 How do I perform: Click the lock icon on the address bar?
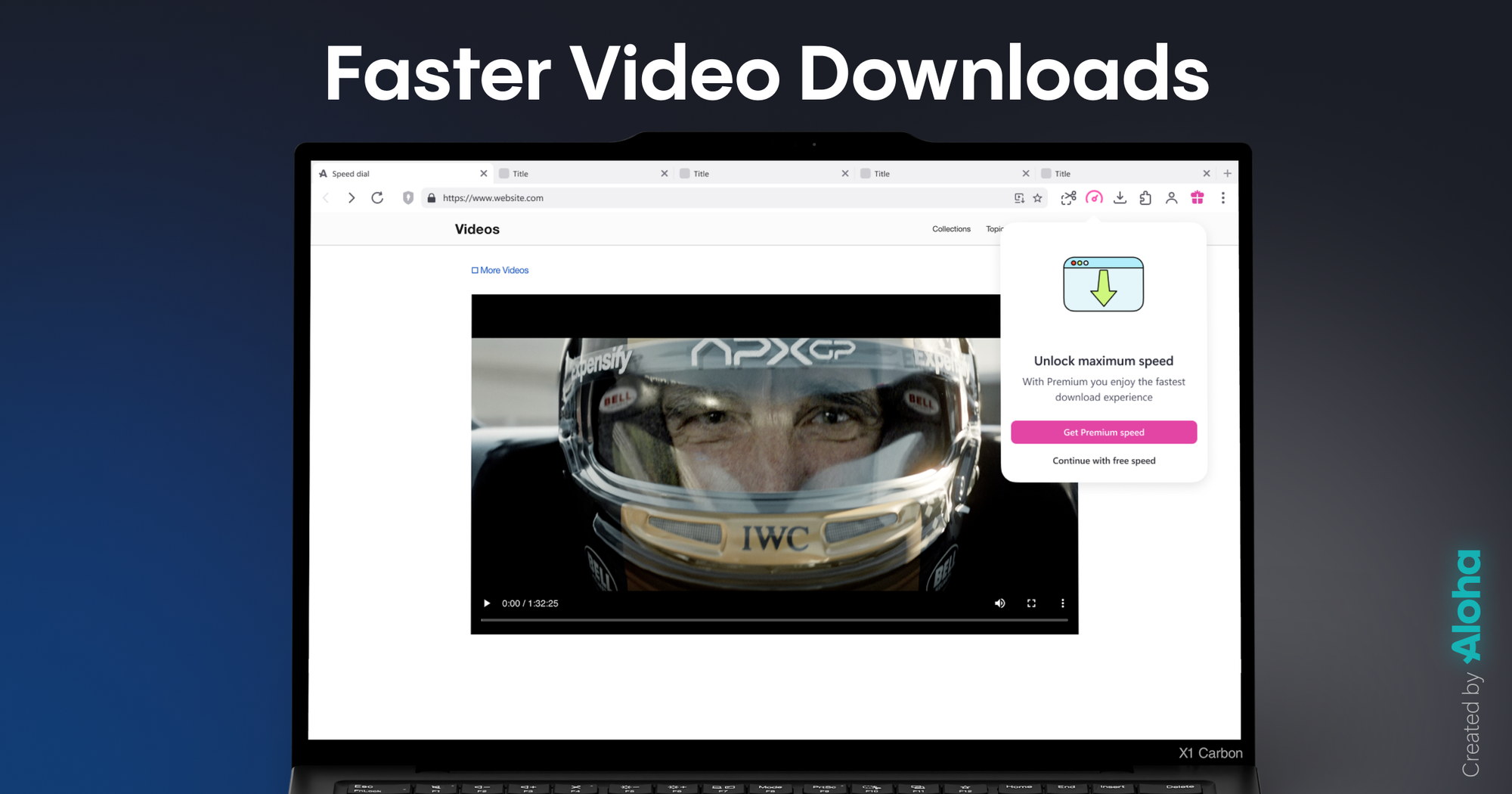431,197
